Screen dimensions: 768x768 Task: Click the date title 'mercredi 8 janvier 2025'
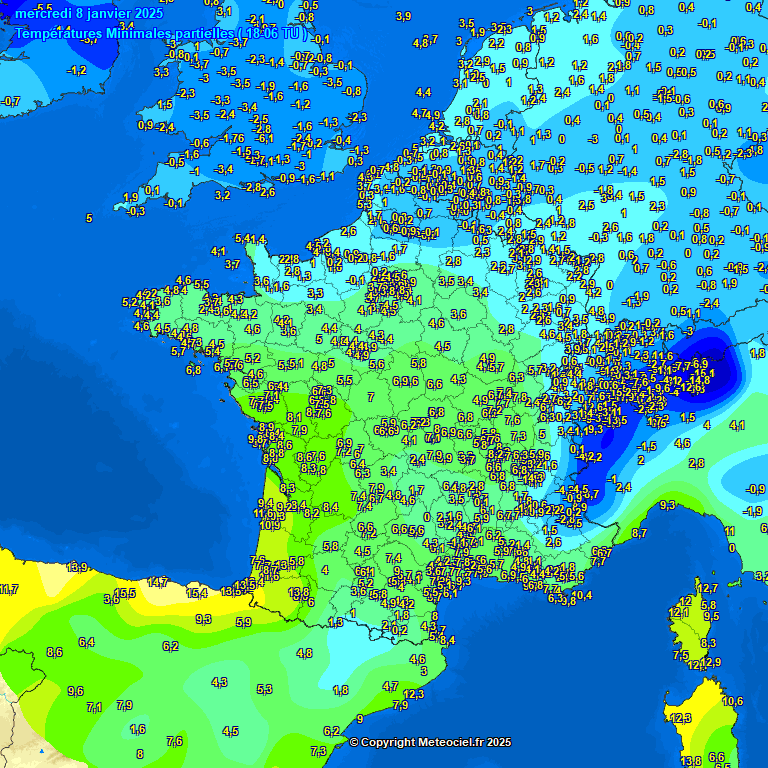[x=89, y=13]
